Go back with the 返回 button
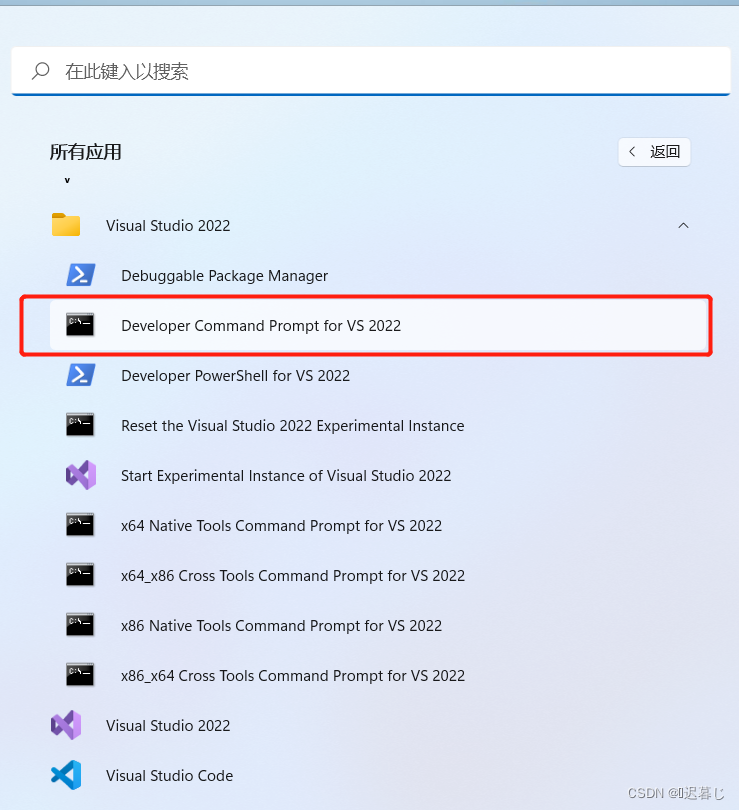This screenshot has width=739, height=810. (654, 152)
